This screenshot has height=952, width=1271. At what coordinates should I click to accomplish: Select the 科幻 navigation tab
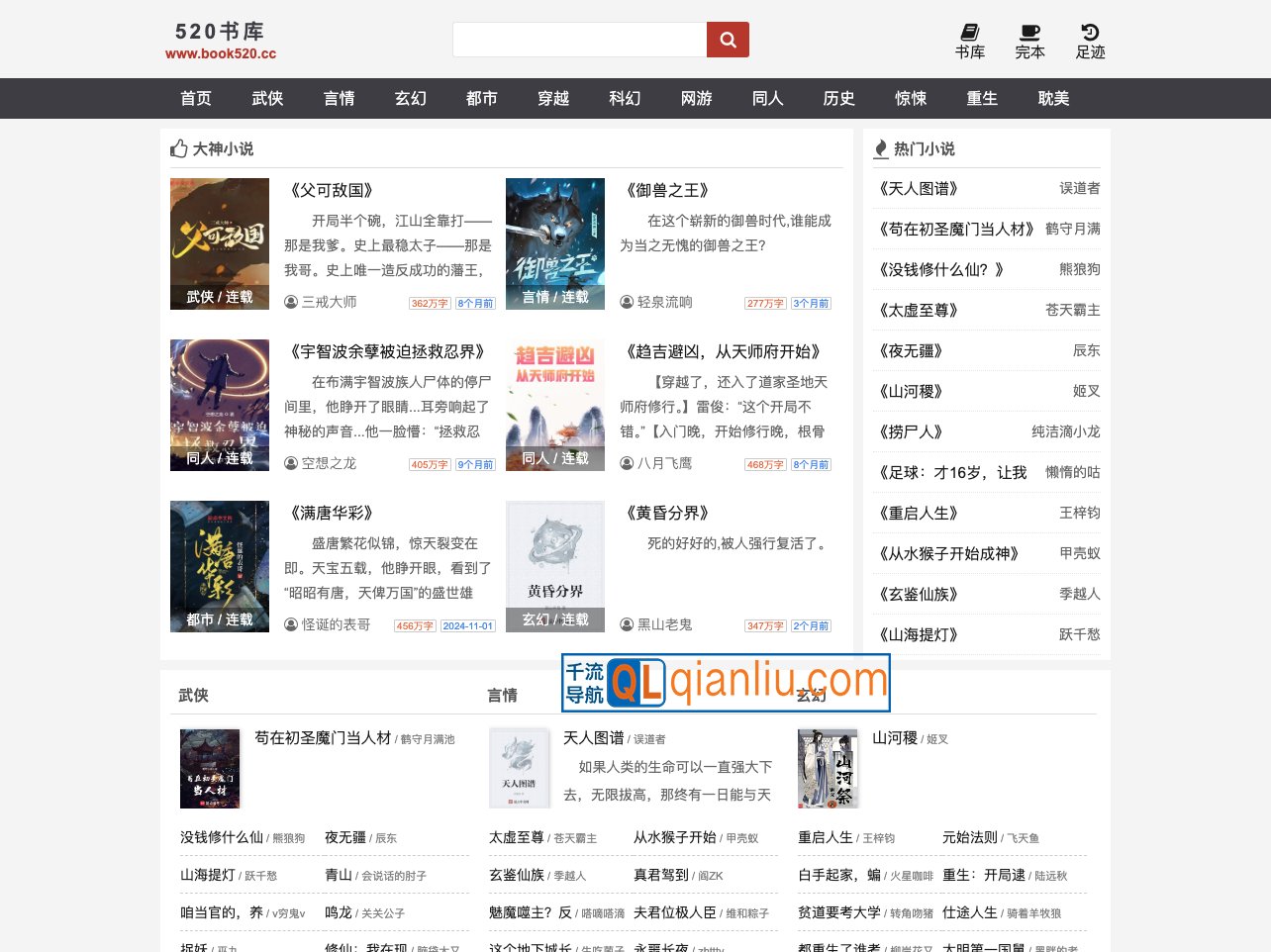click(625, 98)
